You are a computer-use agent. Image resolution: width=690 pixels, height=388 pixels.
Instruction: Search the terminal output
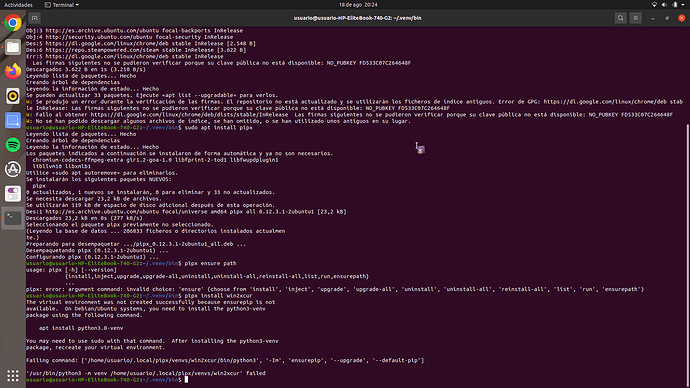(620, 18)
